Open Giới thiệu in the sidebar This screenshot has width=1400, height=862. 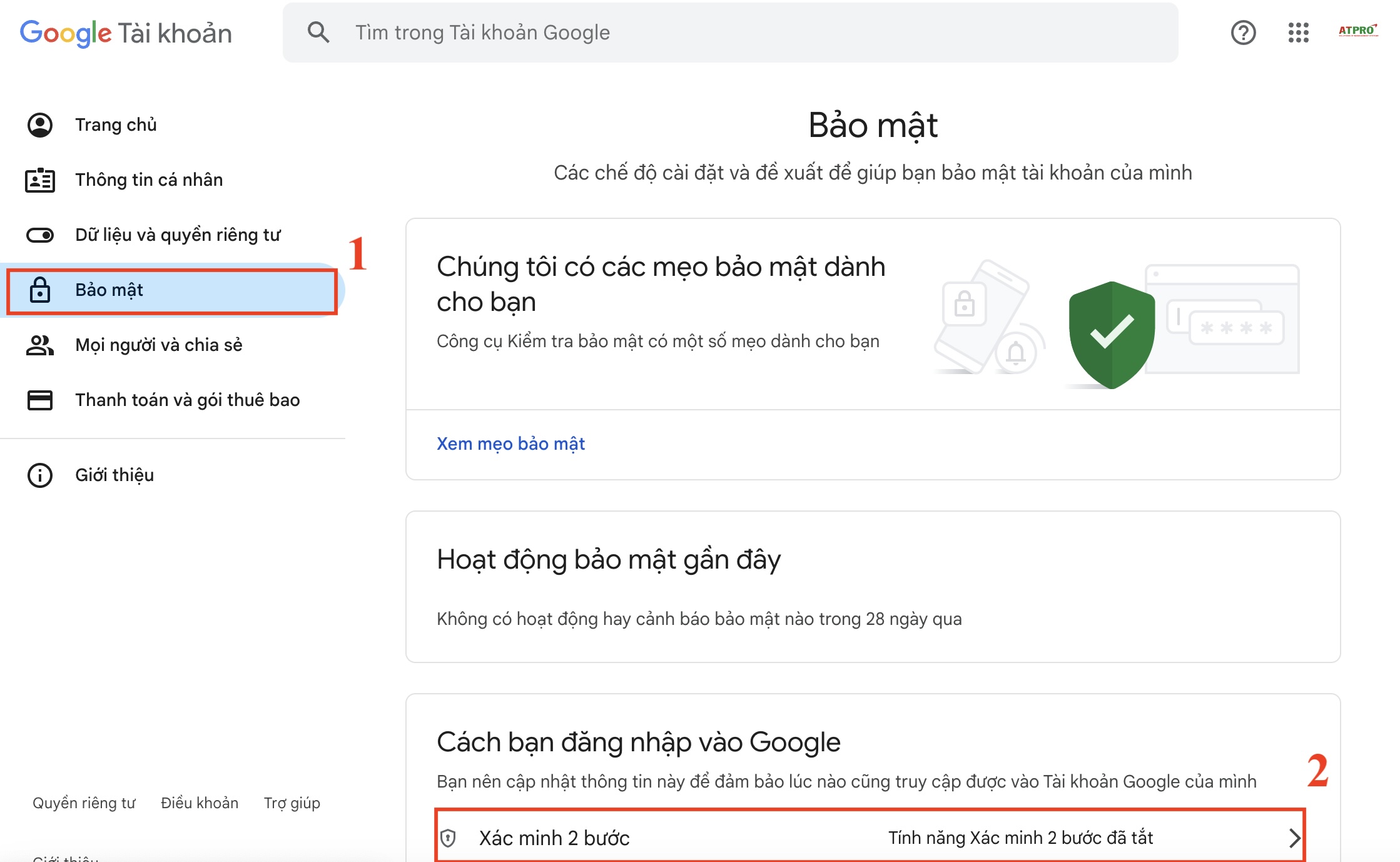pyautogui.click(x=173, y=475)
